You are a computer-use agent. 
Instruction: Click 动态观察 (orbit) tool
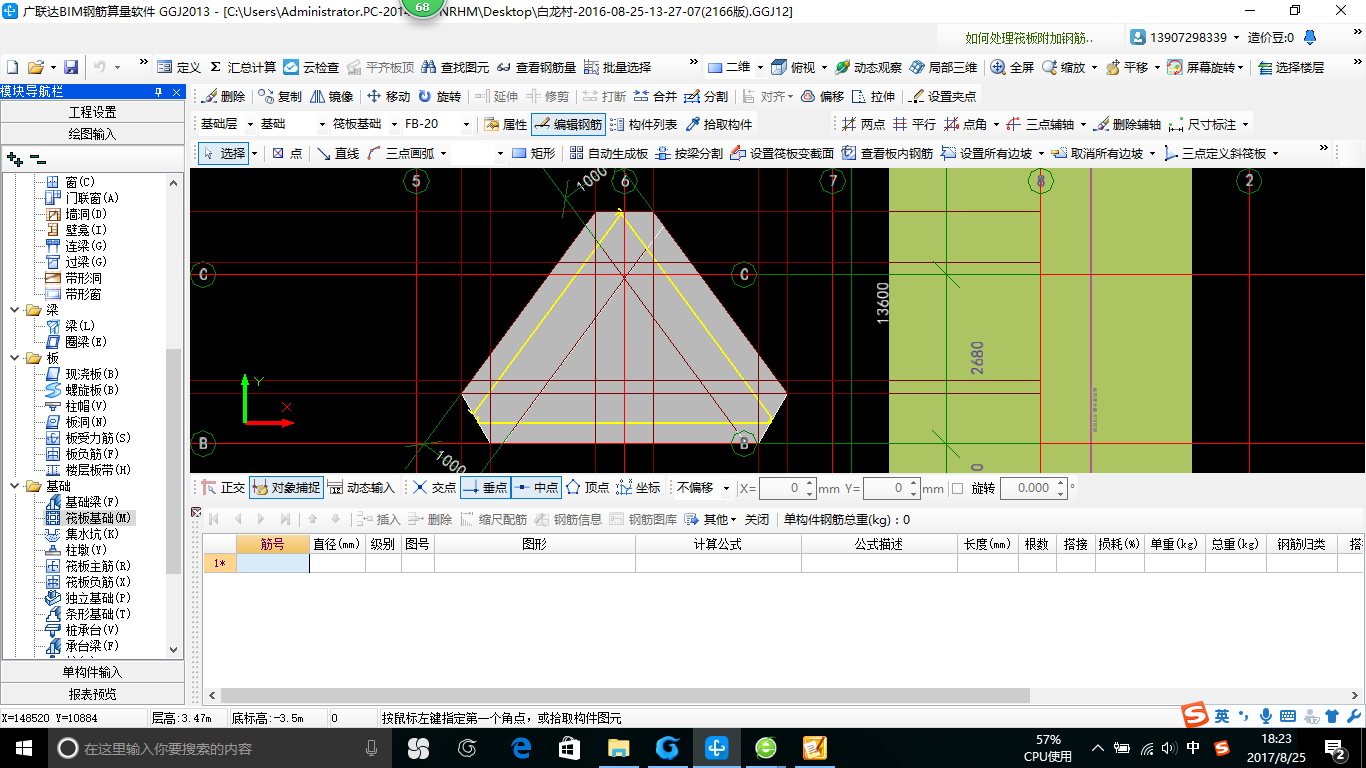pyautogui.click(x=868, y=67)
